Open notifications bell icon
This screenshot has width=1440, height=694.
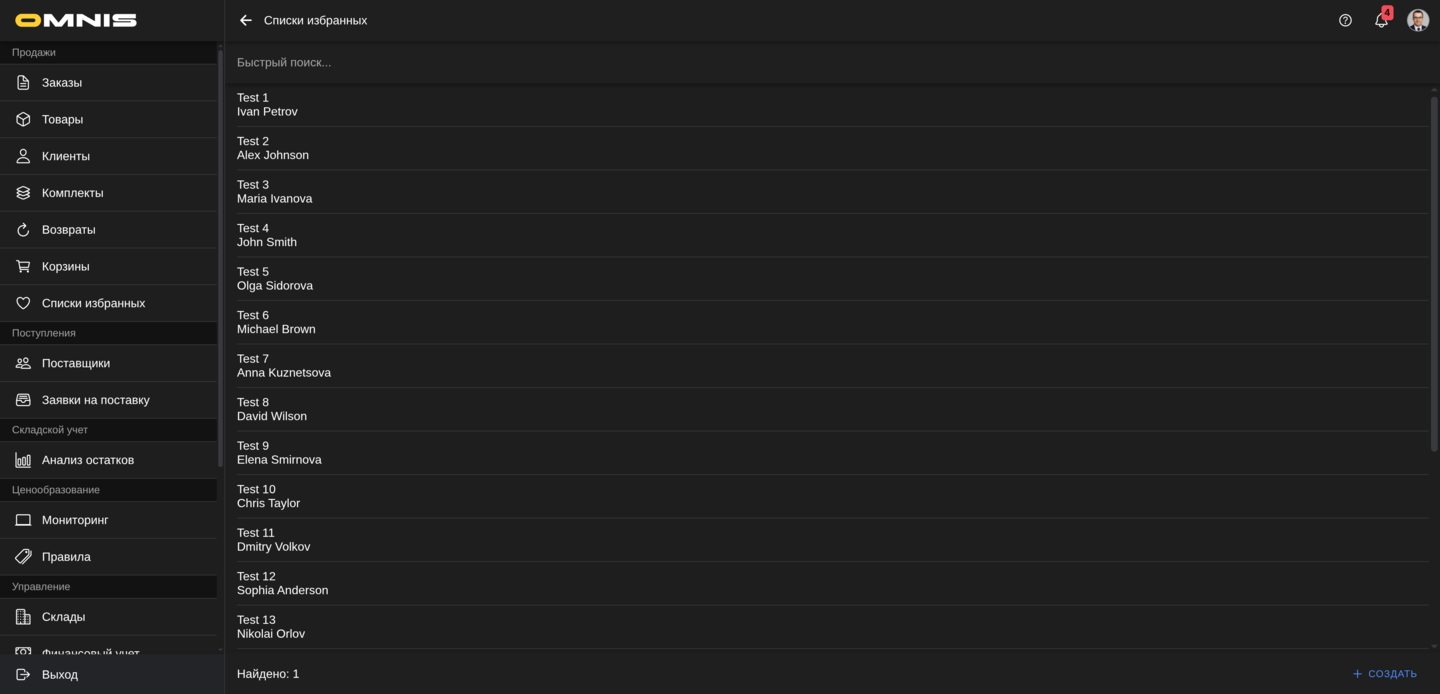tap(1381, 20)
